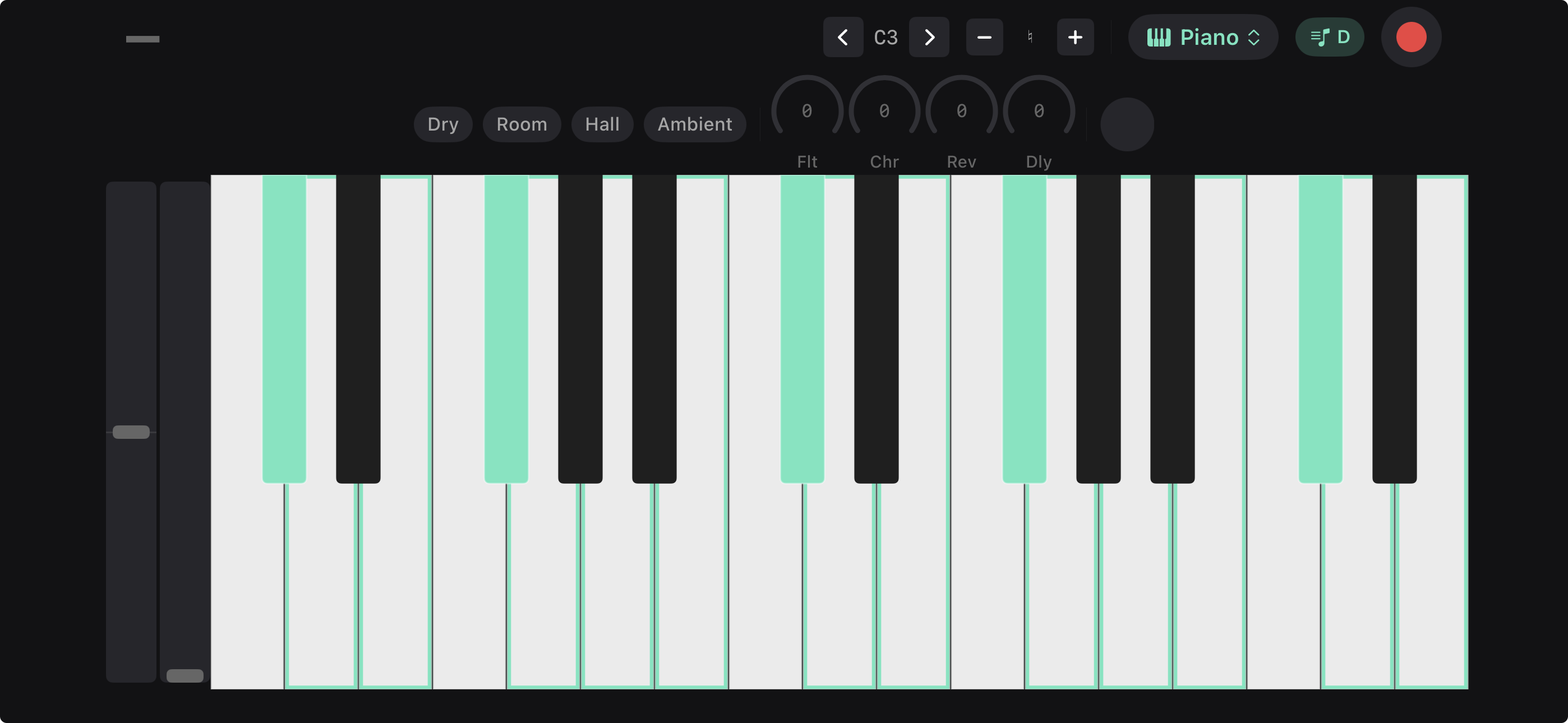1568x723 pixels.
Task: Shift octave down with left arrow
Action: pyautogui.click(x=842, y=37)
